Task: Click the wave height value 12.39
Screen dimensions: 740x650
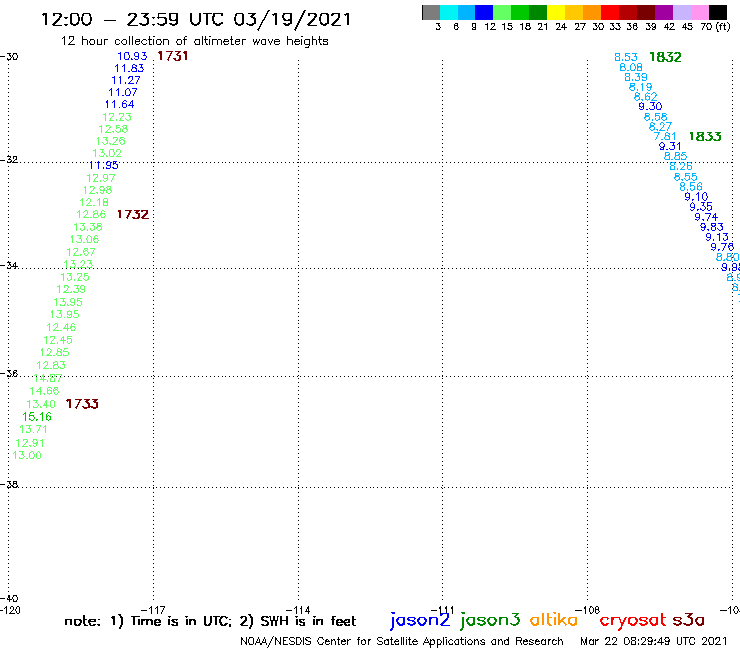Action: (x=71, y=289)
